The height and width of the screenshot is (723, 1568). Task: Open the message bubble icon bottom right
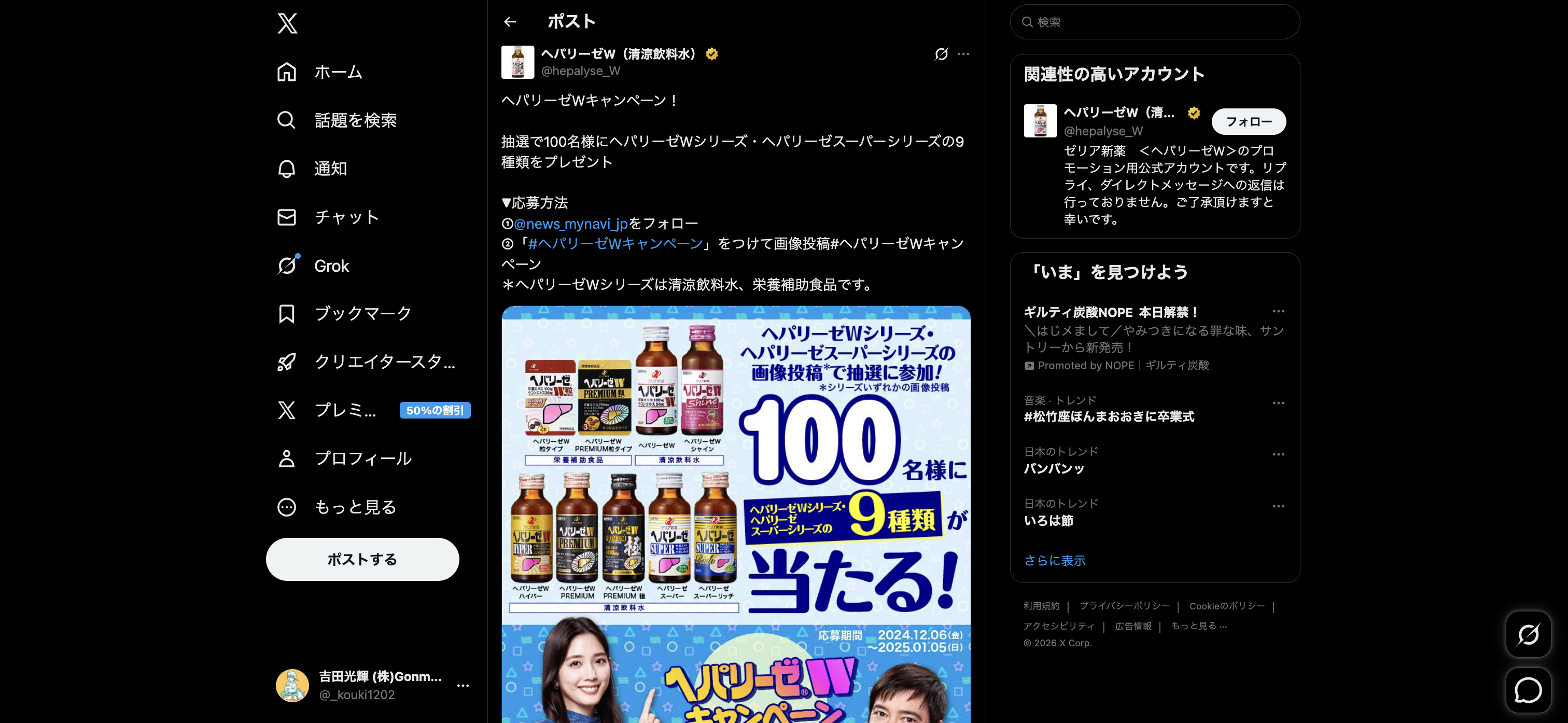click(x=1528, y=690)
